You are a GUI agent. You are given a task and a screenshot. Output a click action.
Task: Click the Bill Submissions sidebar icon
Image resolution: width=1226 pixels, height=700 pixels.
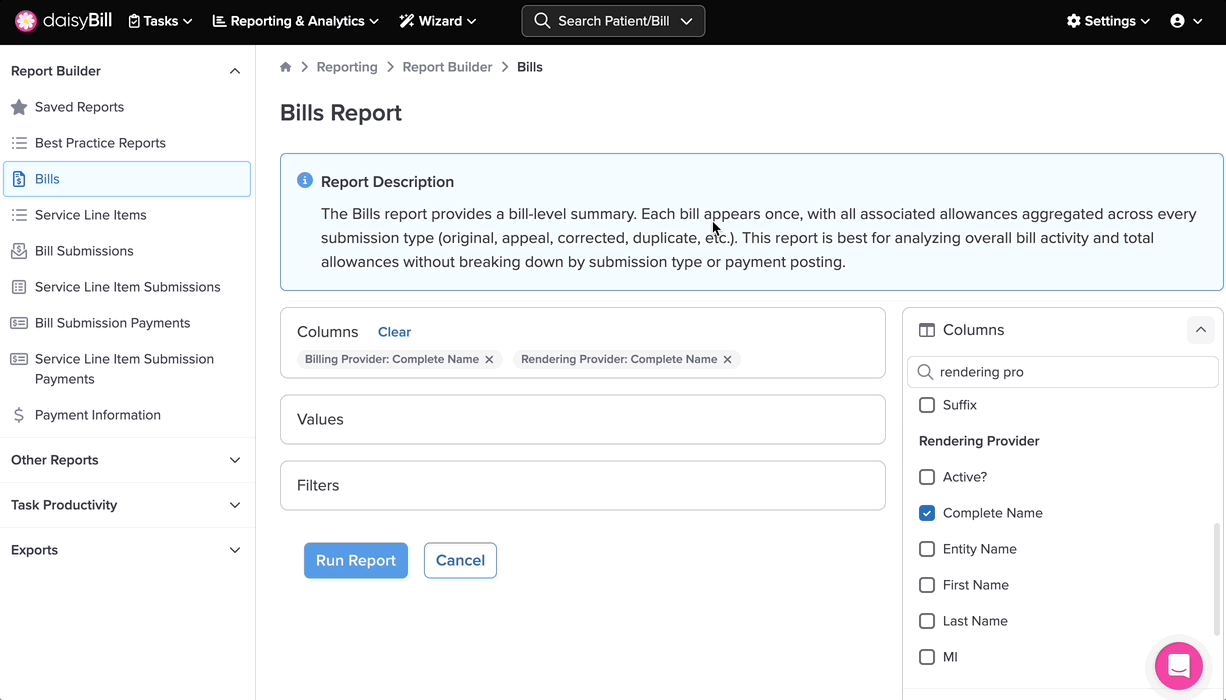coord(19,251)
